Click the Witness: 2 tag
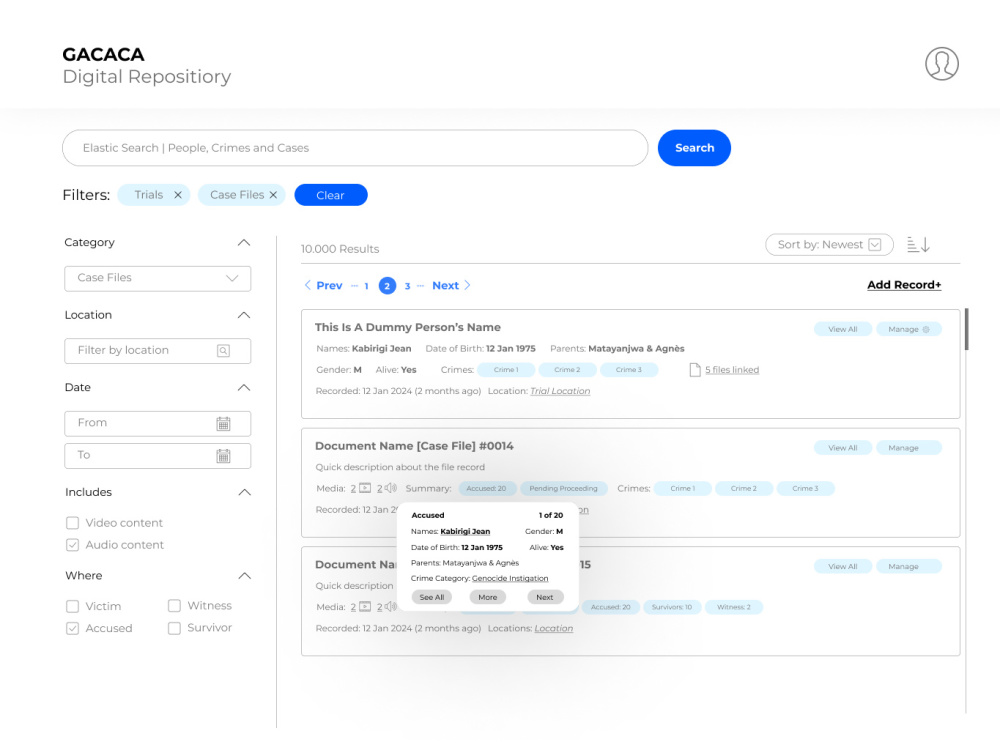Screen dimensions: 1000x750 733,608
